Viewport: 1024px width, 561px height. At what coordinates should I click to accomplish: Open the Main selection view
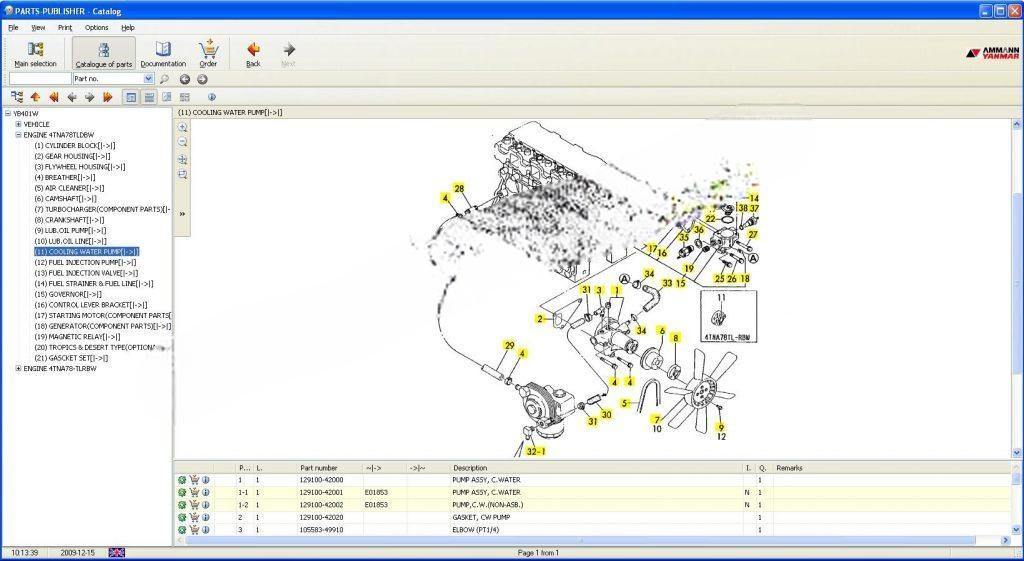click(35, 54)
